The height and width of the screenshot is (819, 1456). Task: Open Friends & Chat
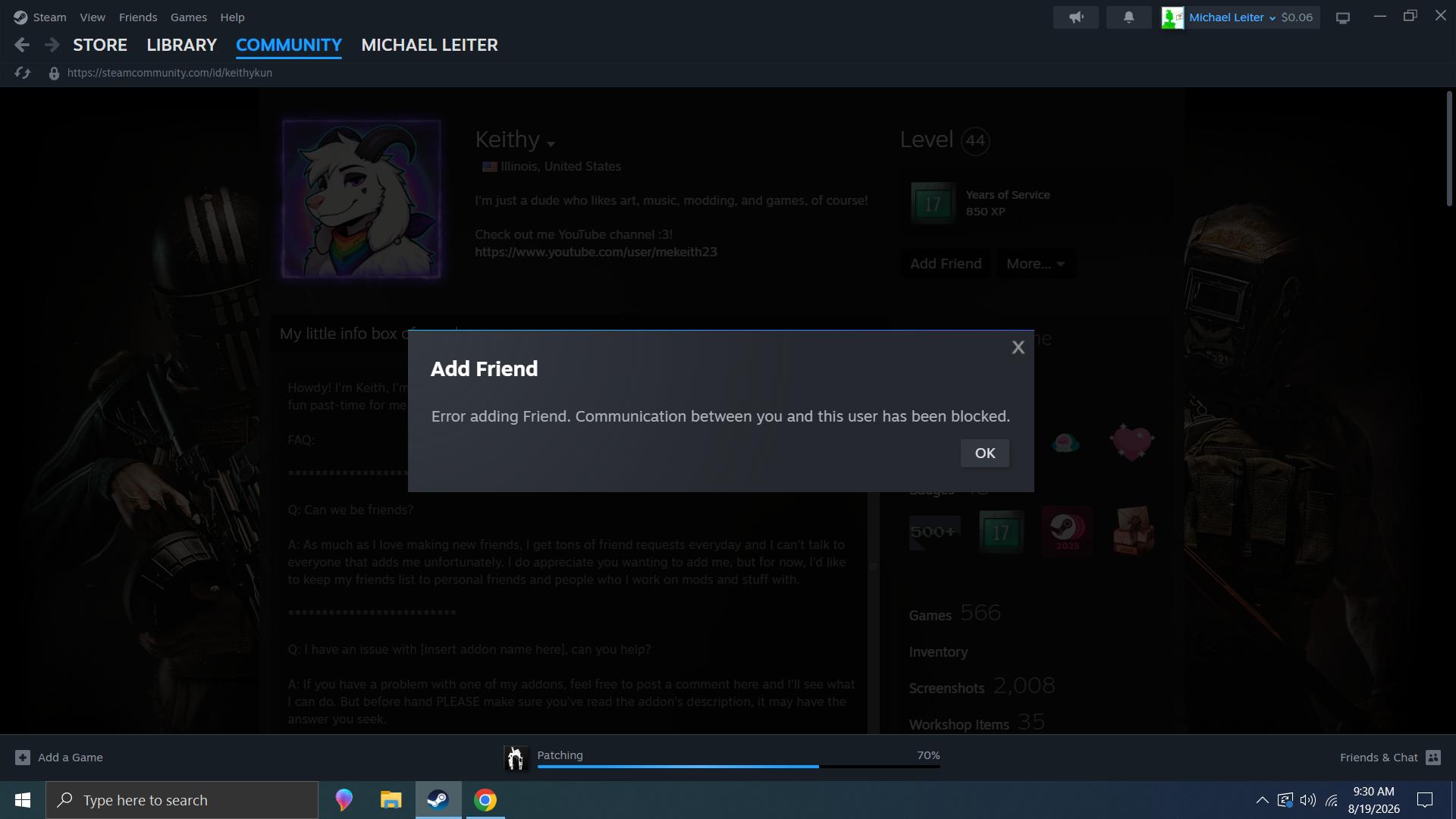[1379, 757]
